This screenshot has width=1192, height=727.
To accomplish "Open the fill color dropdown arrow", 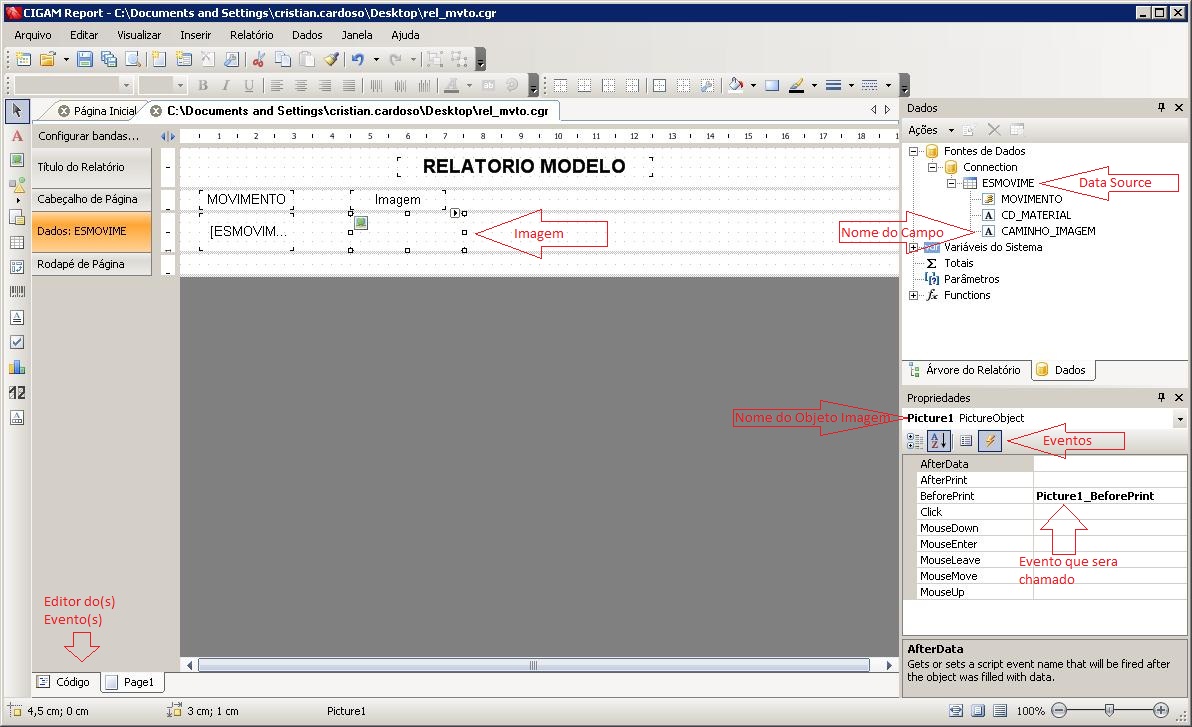I will 753,85.
